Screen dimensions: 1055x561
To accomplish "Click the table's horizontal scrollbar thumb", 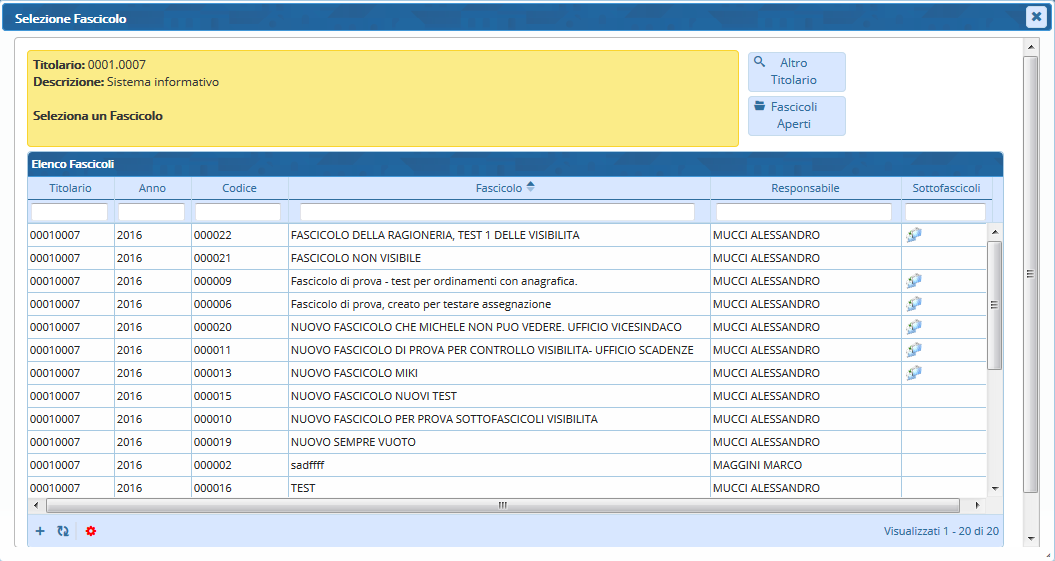I will tap(502, 506).
